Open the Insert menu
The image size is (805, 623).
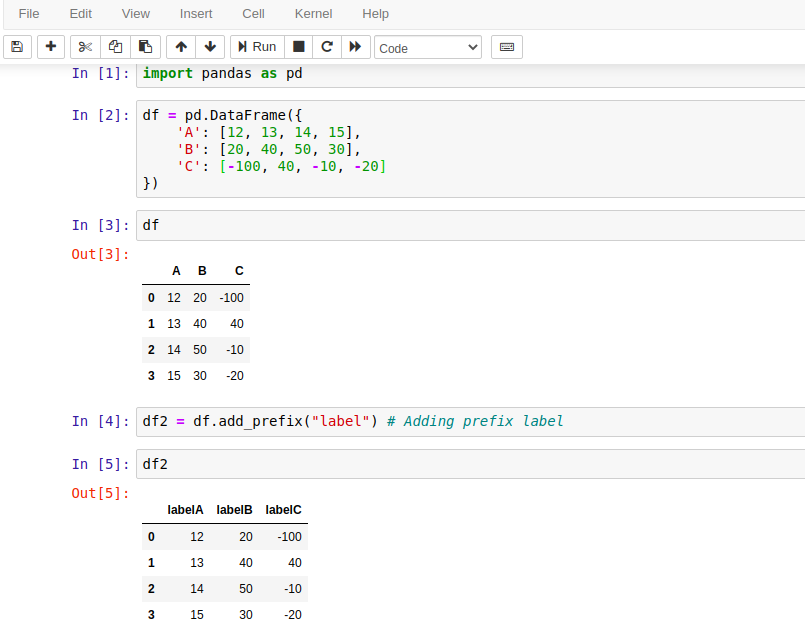pos(196,14)
